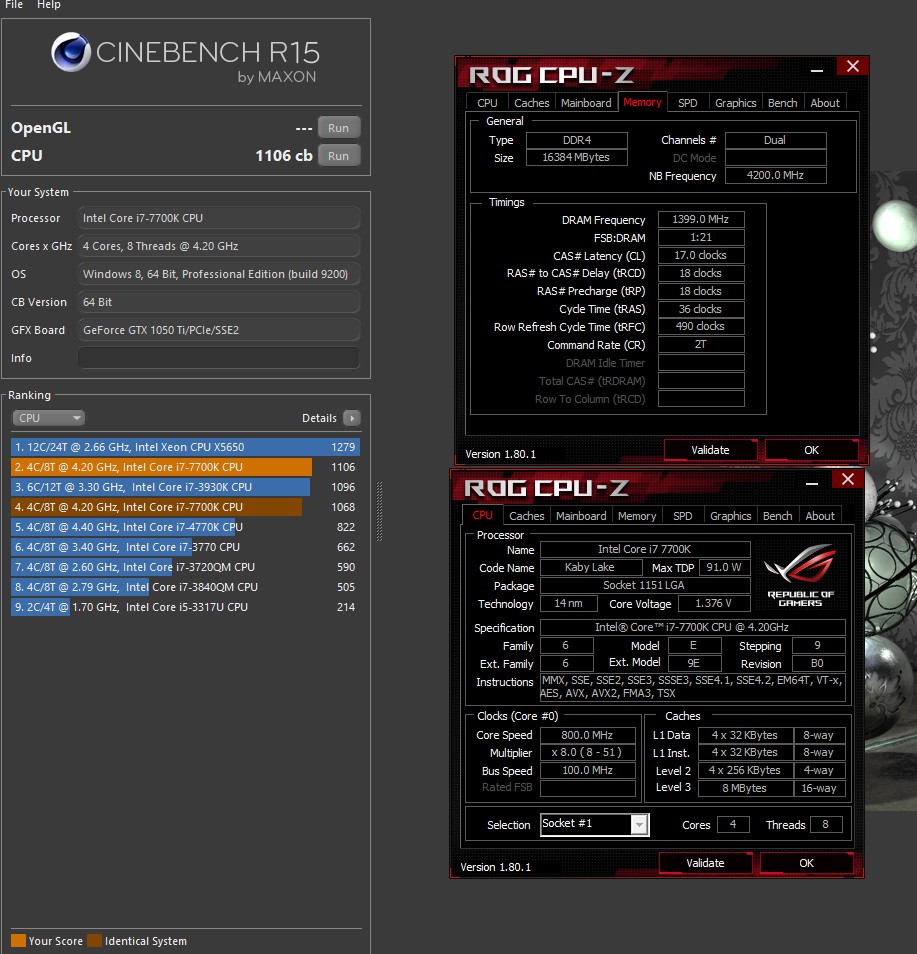Screen dimensions: 917x954
Task: Minimize the lower CPU-Z CPU window
Action: coord(812,482)
